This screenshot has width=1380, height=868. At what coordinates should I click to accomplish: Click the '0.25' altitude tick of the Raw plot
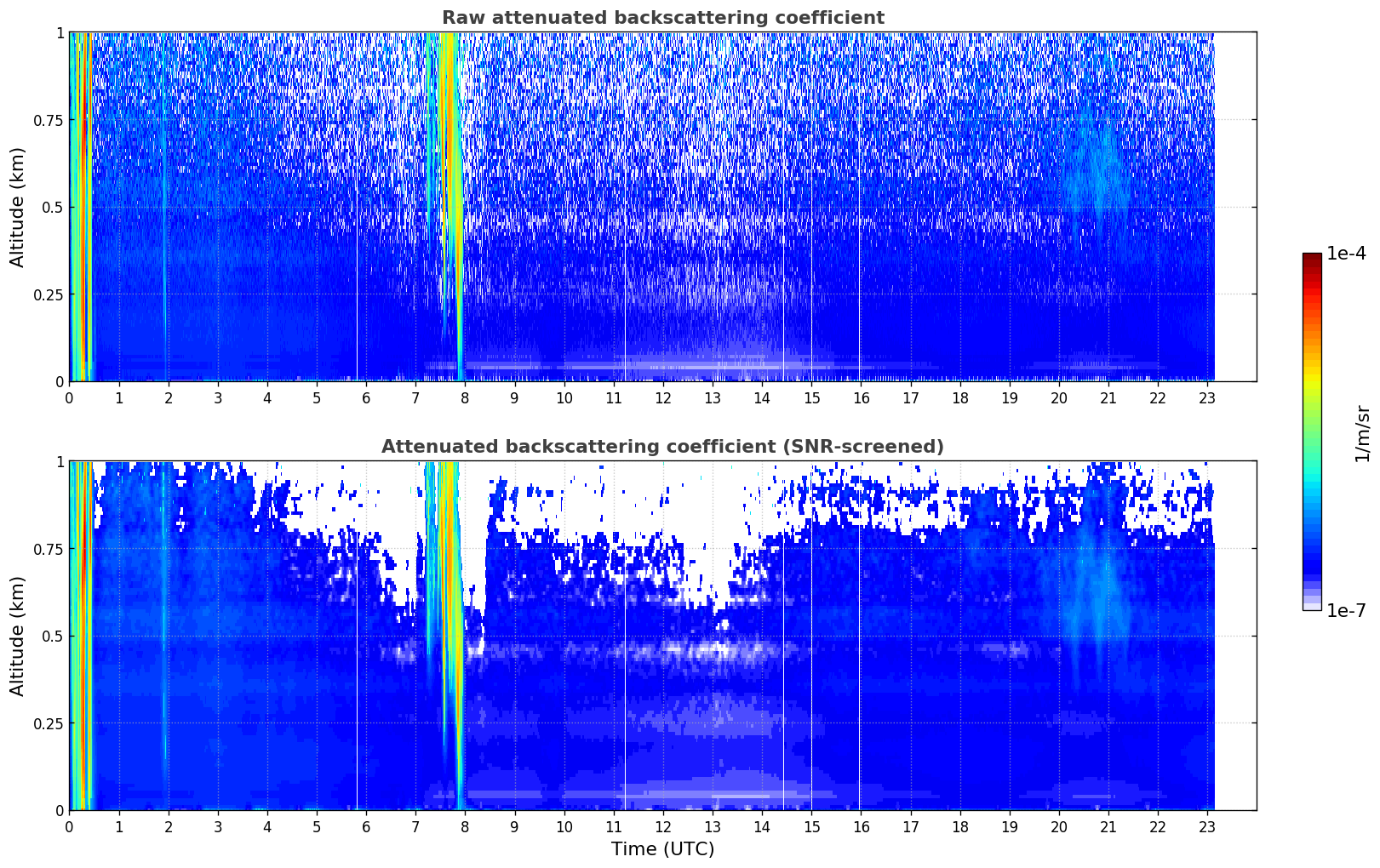49,294
